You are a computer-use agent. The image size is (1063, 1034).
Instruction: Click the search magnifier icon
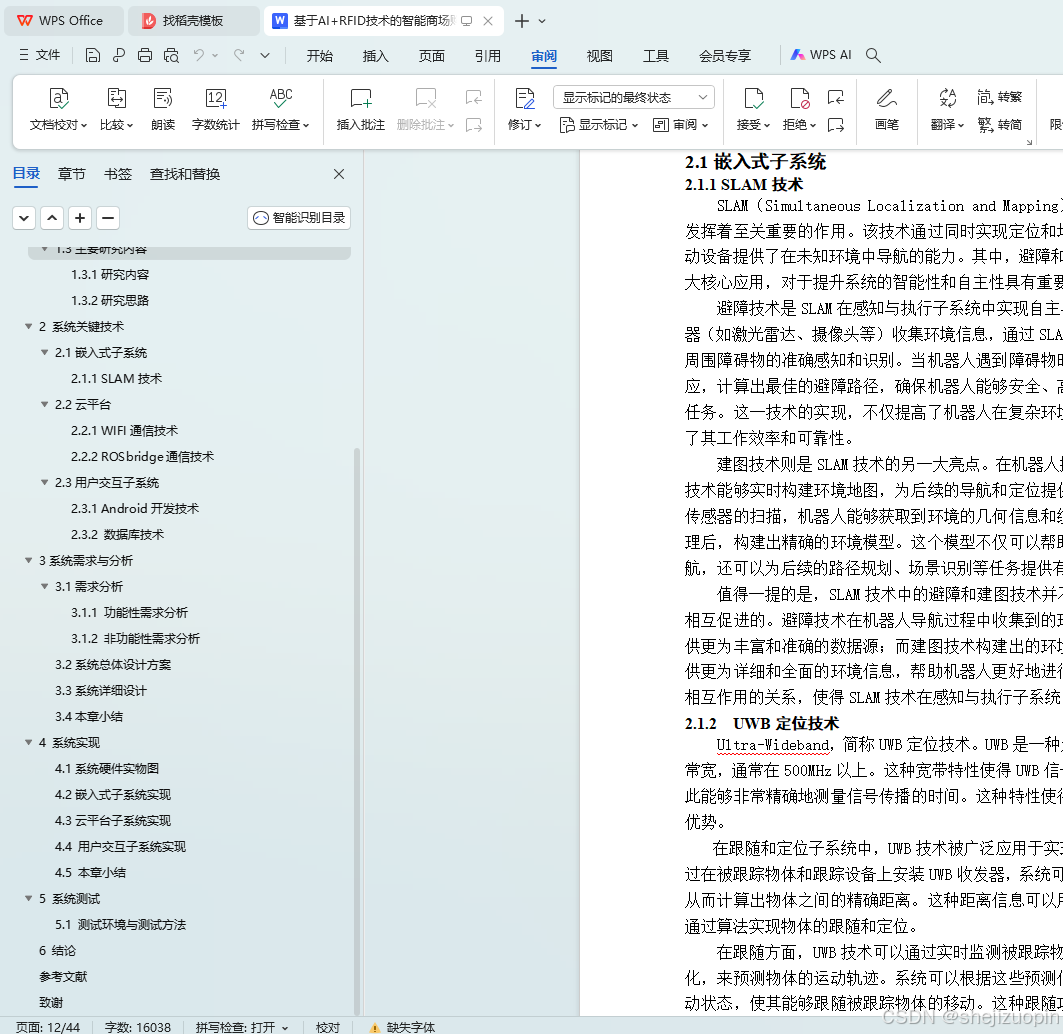tap(873, 56)
